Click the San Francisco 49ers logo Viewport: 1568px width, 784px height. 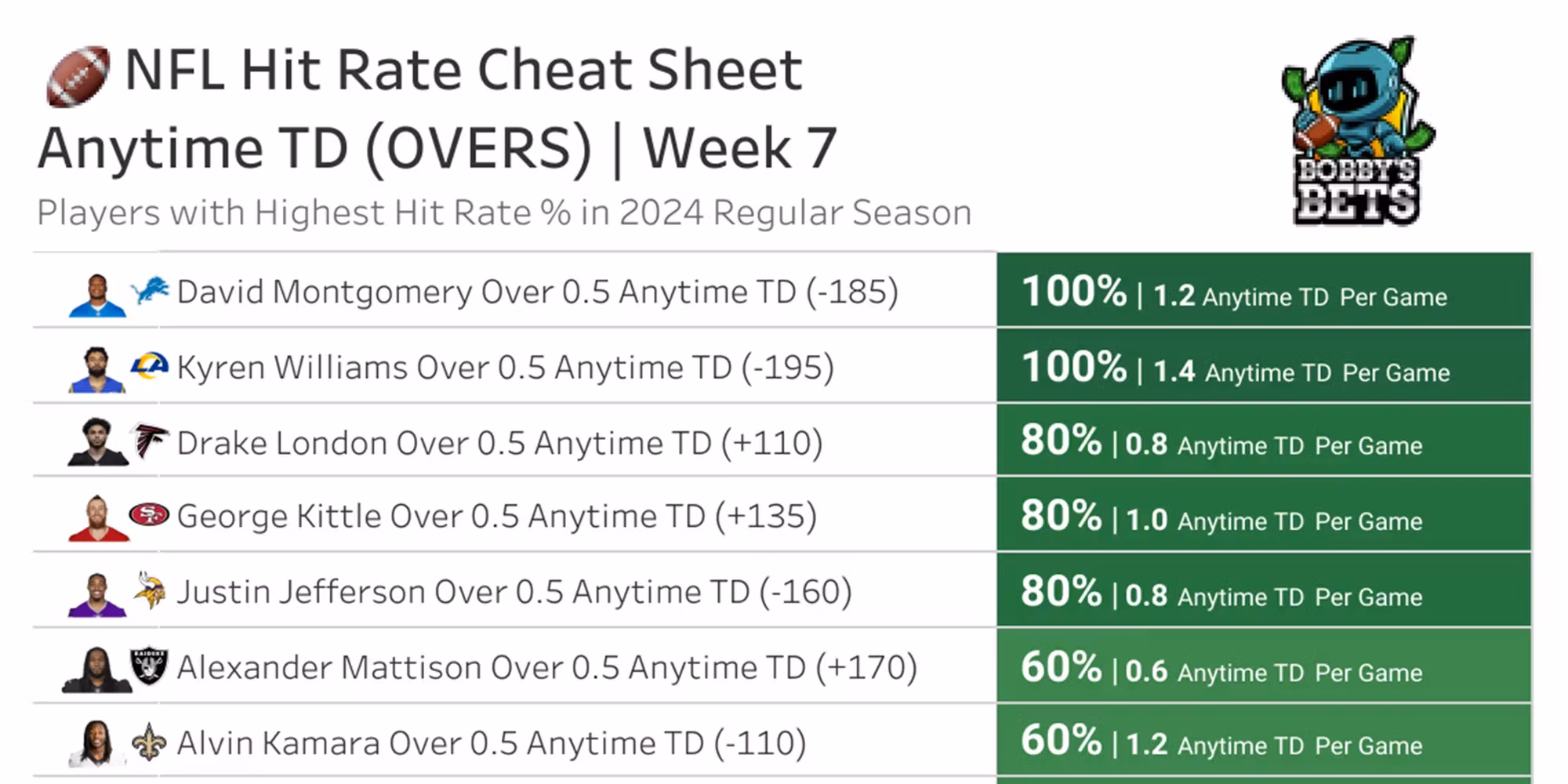149,515
